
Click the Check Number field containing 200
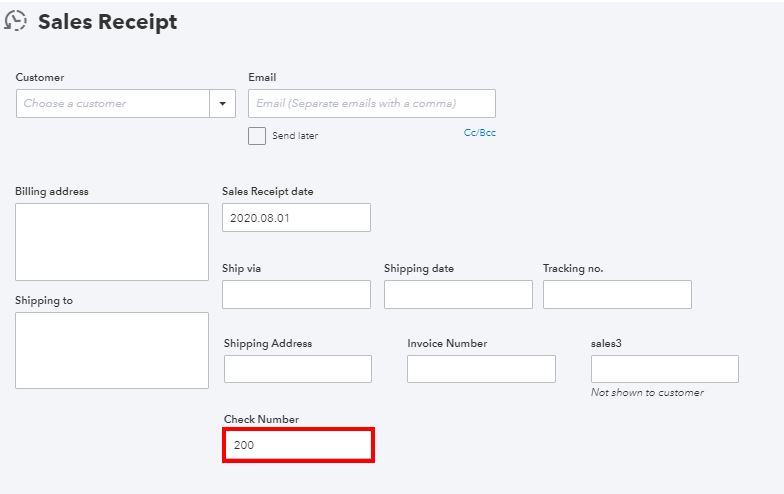coord(298,445)
